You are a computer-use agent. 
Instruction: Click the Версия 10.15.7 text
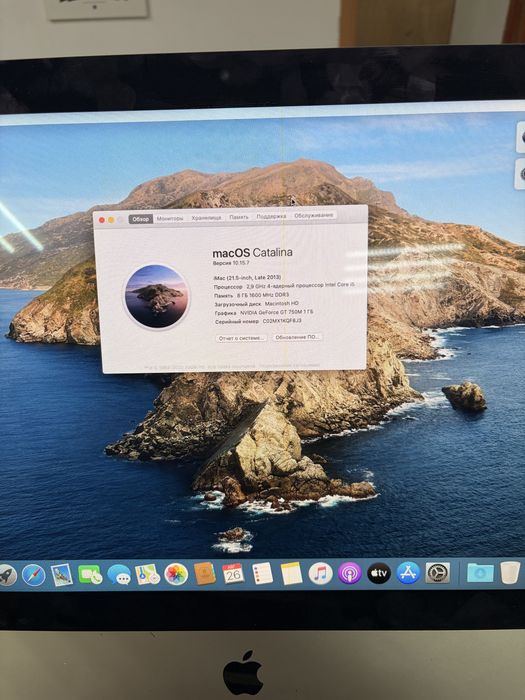pyautogui.click(x=231, y=263)
